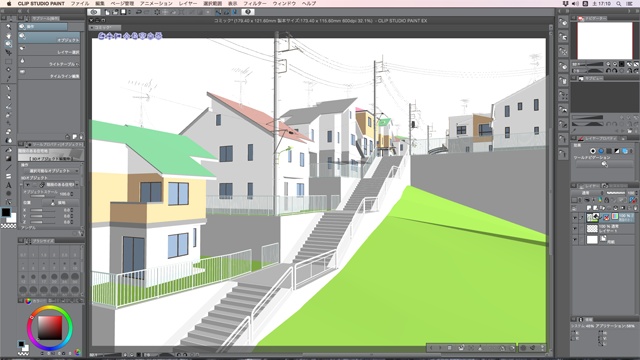
Task: Open the レイヤー menu
Action: pos(188,3)
